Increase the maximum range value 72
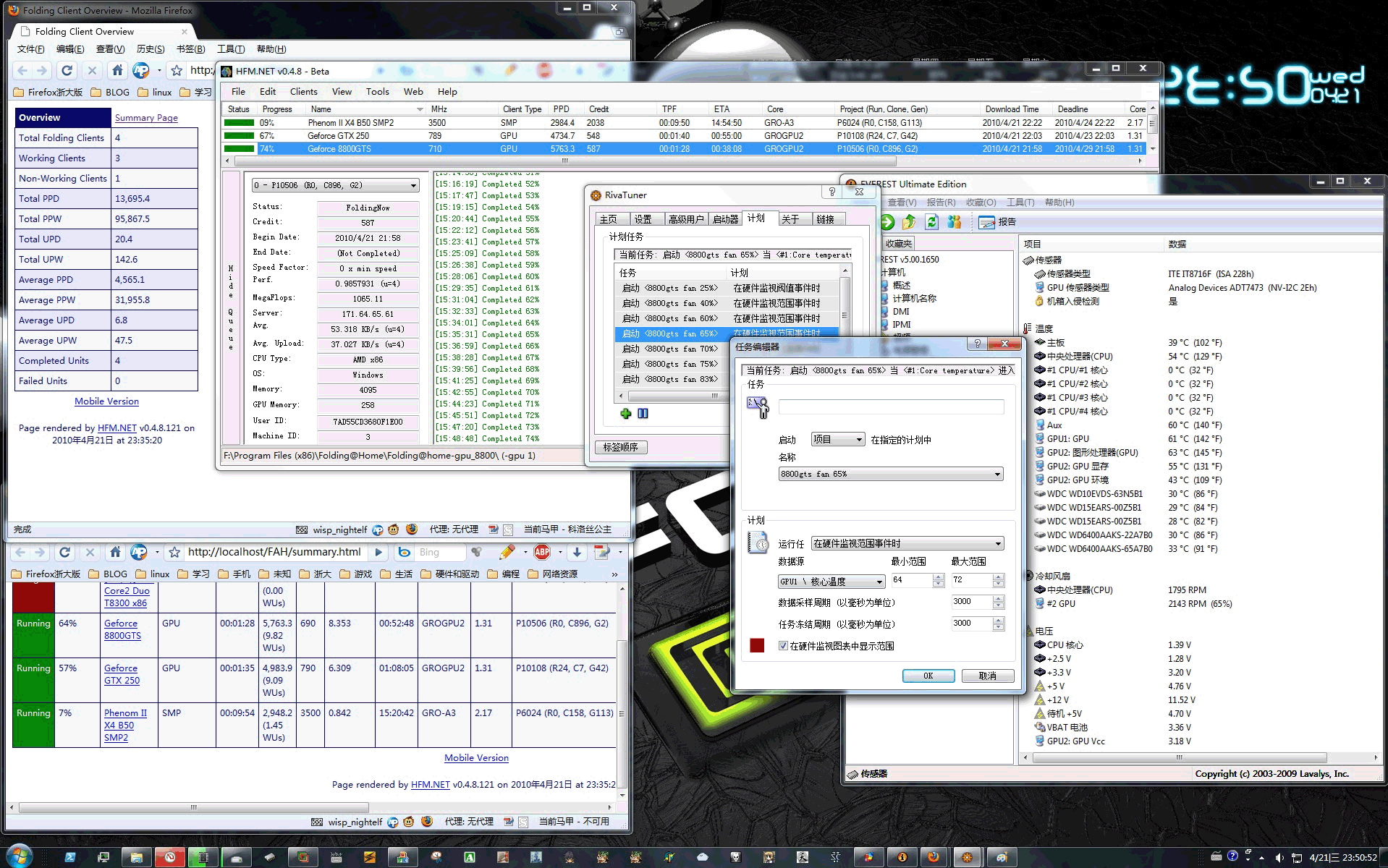The image size is (1388, 868). [999, 577]
